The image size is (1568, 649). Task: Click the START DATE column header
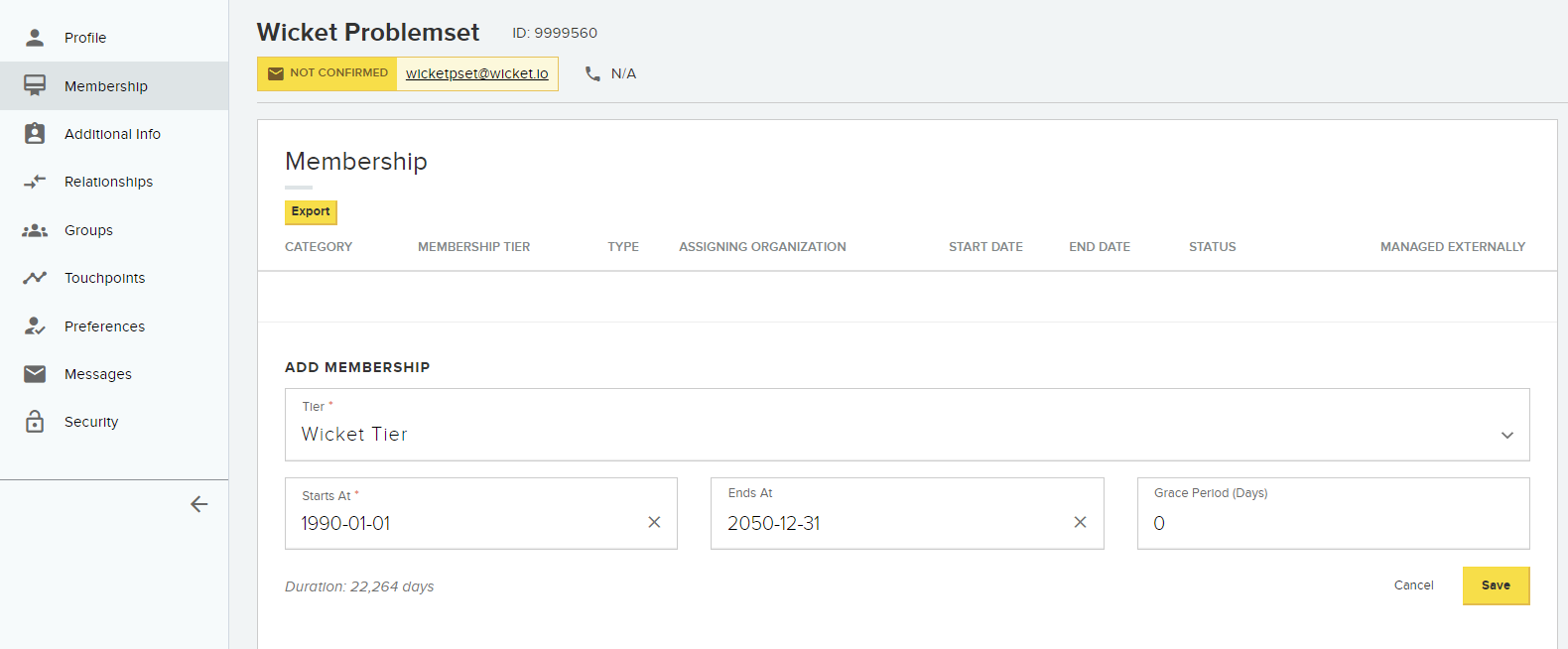[x=985, y=247]
